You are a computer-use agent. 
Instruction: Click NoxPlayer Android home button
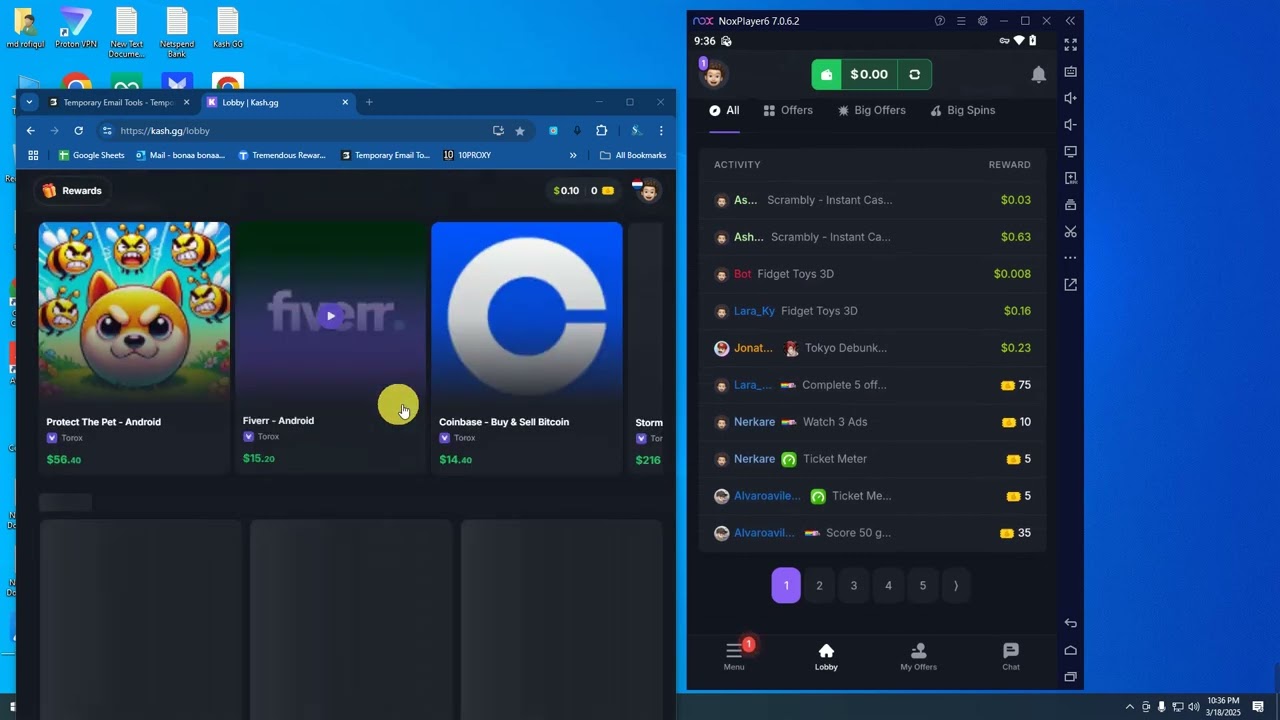(x=1070, y=650)
